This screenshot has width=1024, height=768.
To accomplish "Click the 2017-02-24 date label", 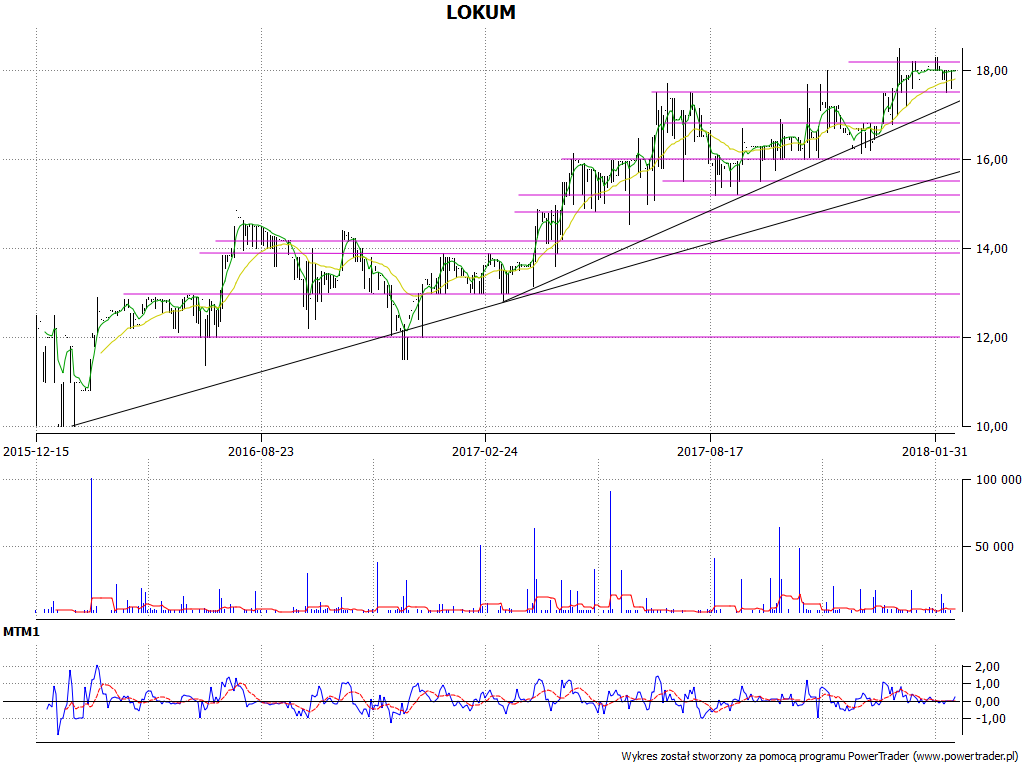I will tap(485, 451).
